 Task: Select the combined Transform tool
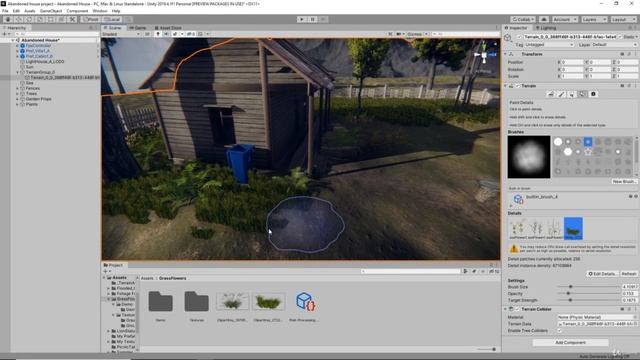(62, 19)
